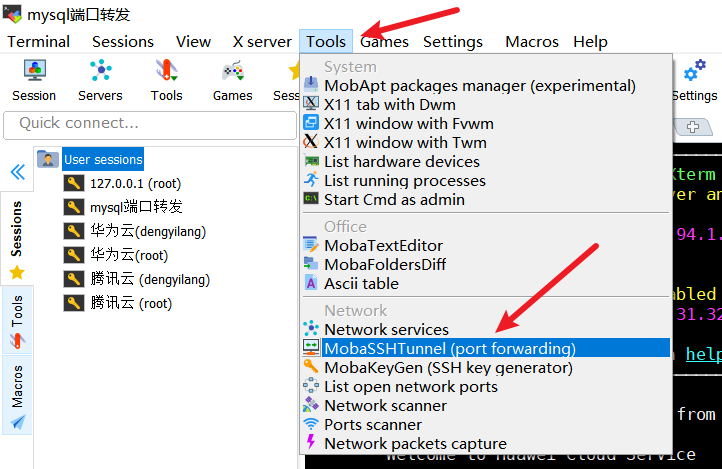The image size is (722, 469).
Task: Open the 127.0.0.1 (root) session
Action: [x=135, y=183]
